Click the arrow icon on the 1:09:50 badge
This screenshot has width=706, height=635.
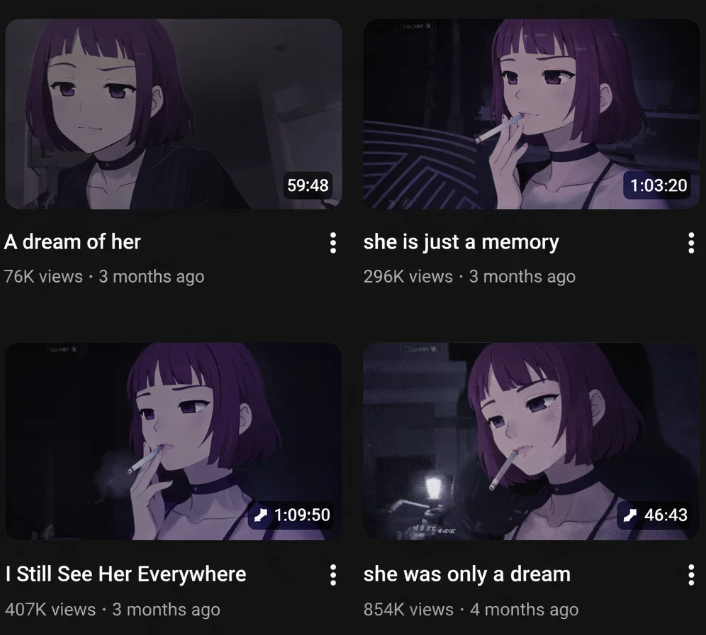260,514
